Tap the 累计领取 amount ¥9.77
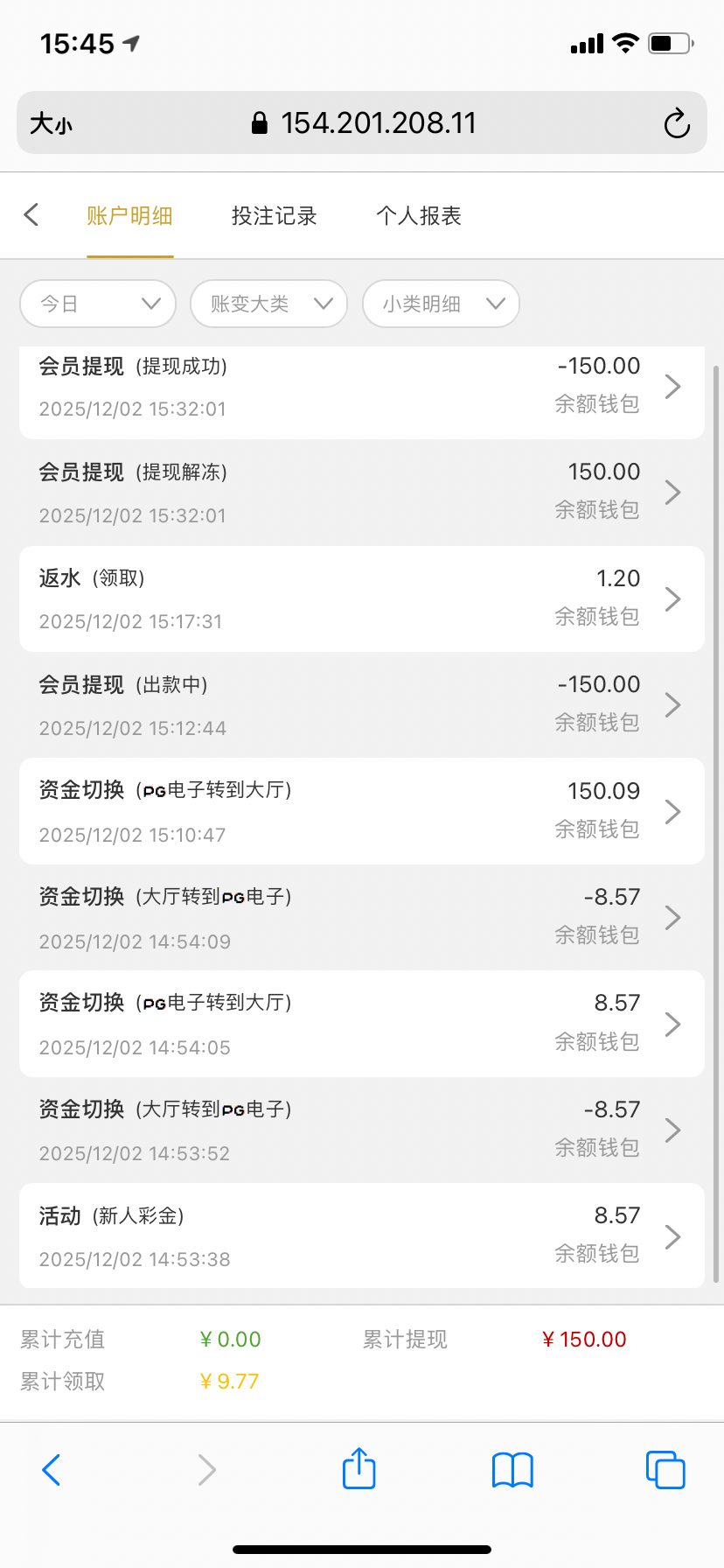Screen dimensions: 724x1568 pyautogui.click(x=228, y=1381)
